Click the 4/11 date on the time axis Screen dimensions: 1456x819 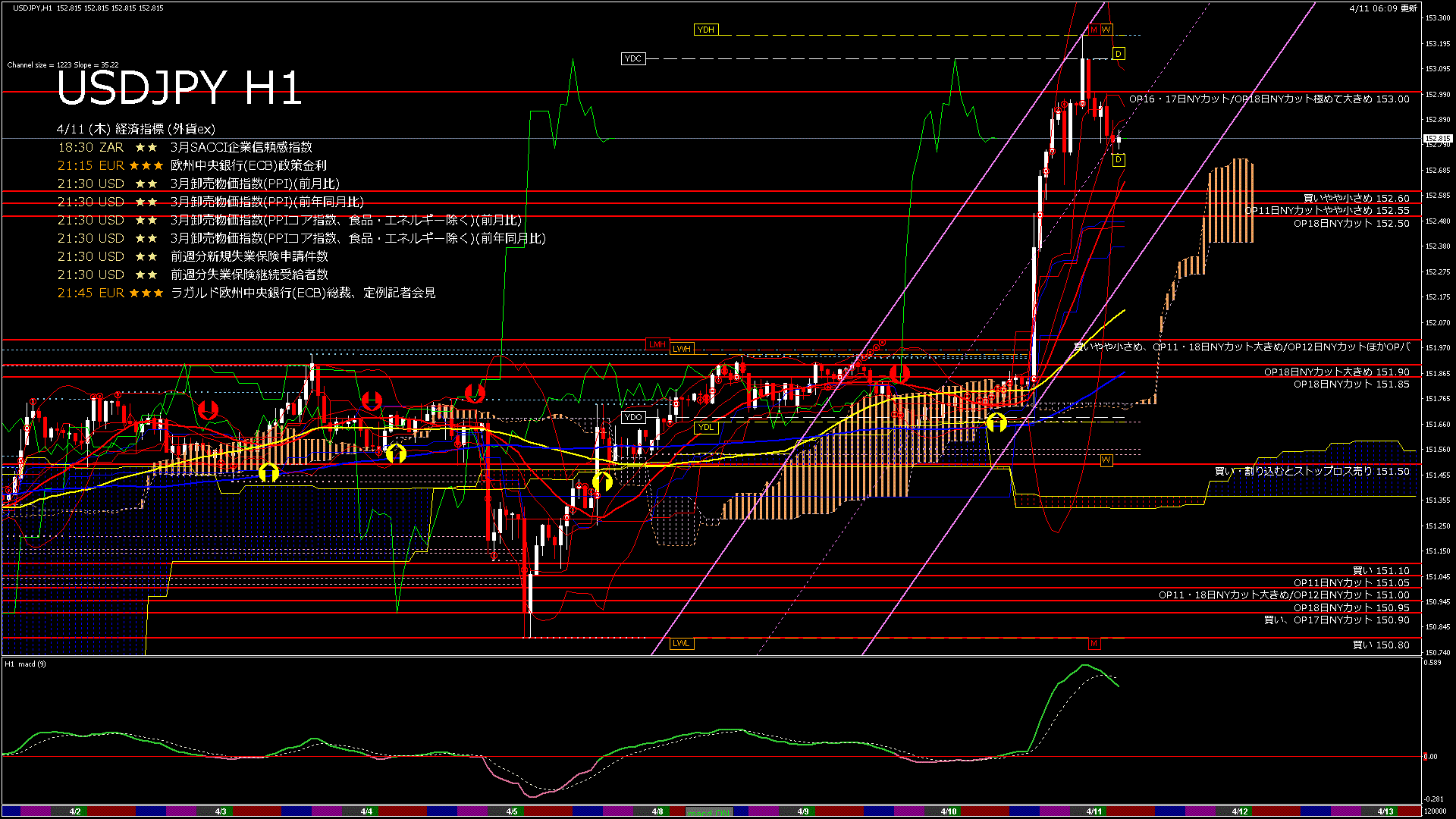1094,811
